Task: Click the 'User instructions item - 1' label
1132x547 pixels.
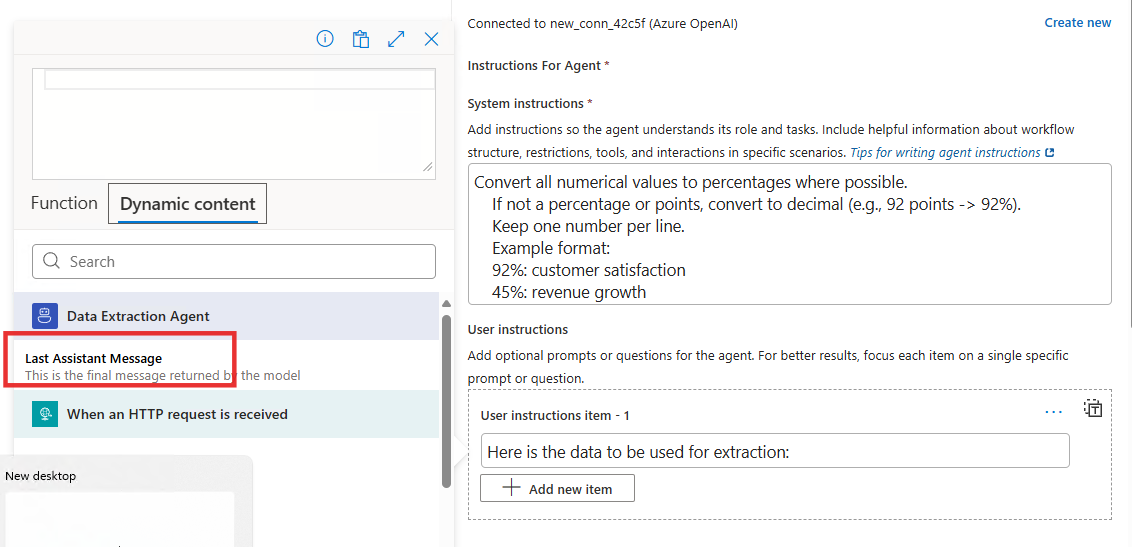Action: pos(555,415)
